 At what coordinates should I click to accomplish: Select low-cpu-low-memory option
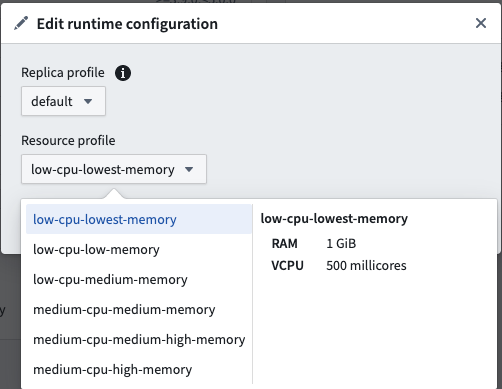tap(139, 249)
